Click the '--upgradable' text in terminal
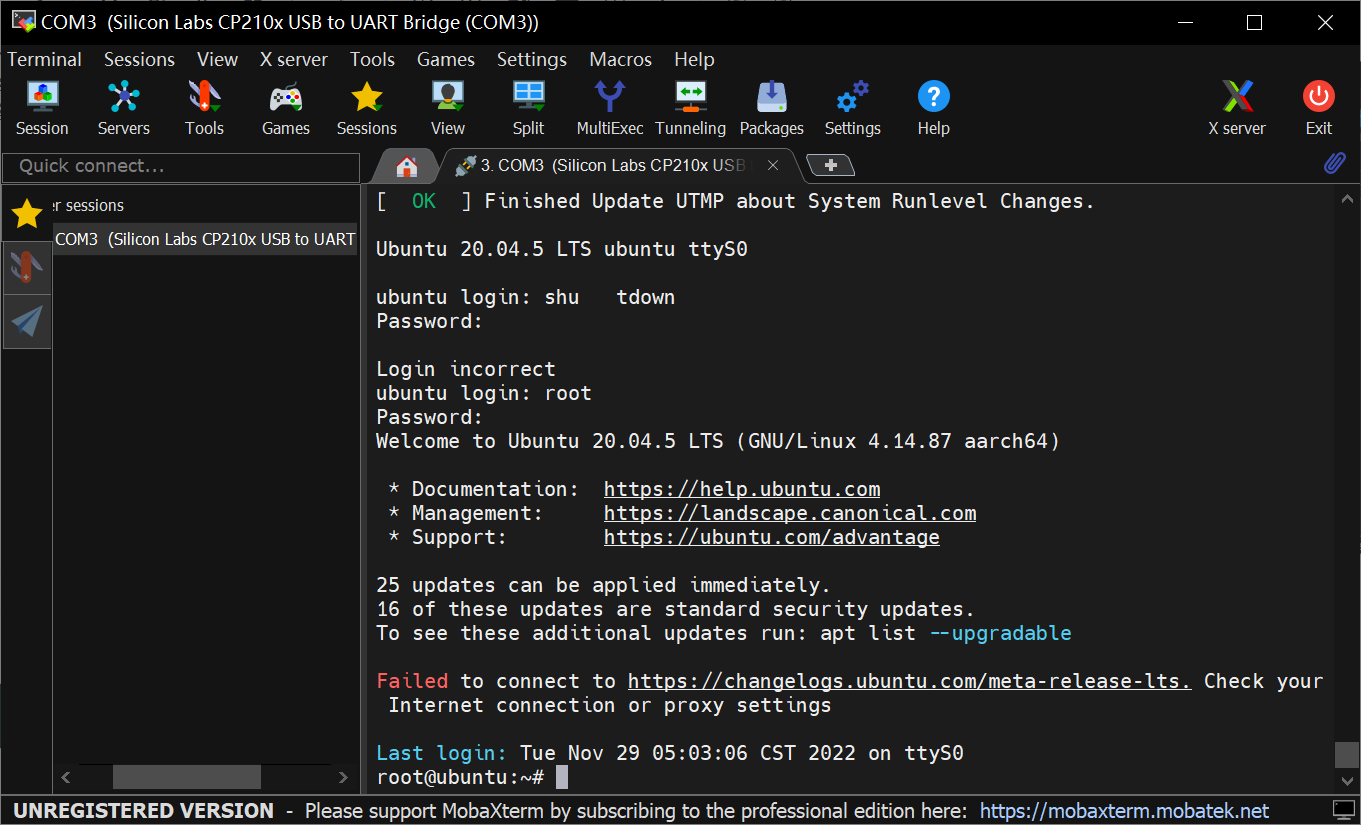This screenshot has width=1361, height=825. pyautogui.click(x=1000, y=633)
